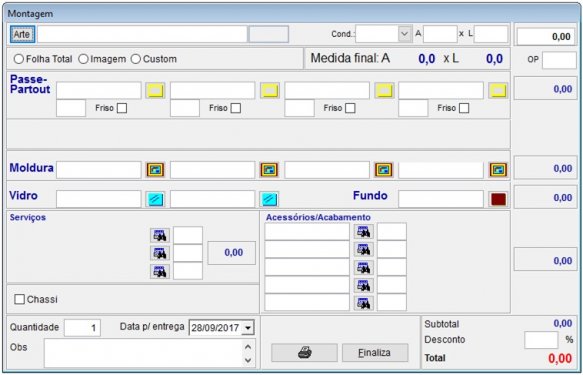Click the Desconto percent input field
The image size is (583, 375).
coord(541,340)
